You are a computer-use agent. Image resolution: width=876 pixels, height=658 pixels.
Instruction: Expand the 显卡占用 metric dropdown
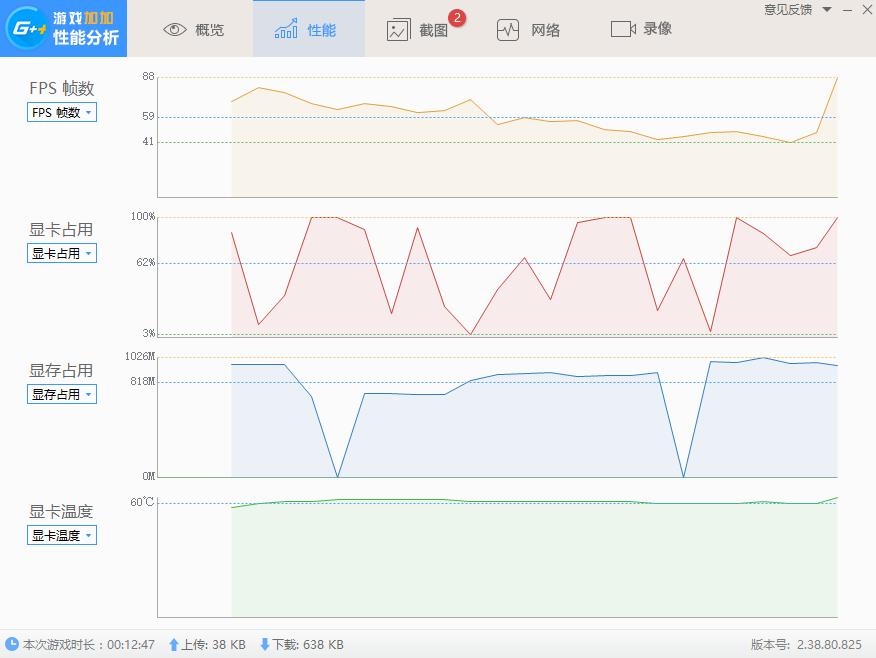pyautogui.click(x=62, y=254)
